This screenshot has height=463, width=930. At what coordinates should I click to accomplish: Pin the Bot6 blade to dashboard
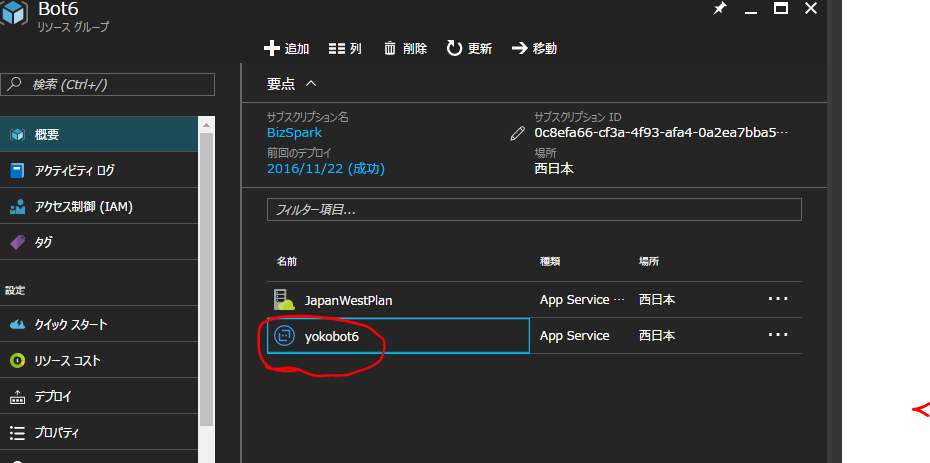pos(719,8)
